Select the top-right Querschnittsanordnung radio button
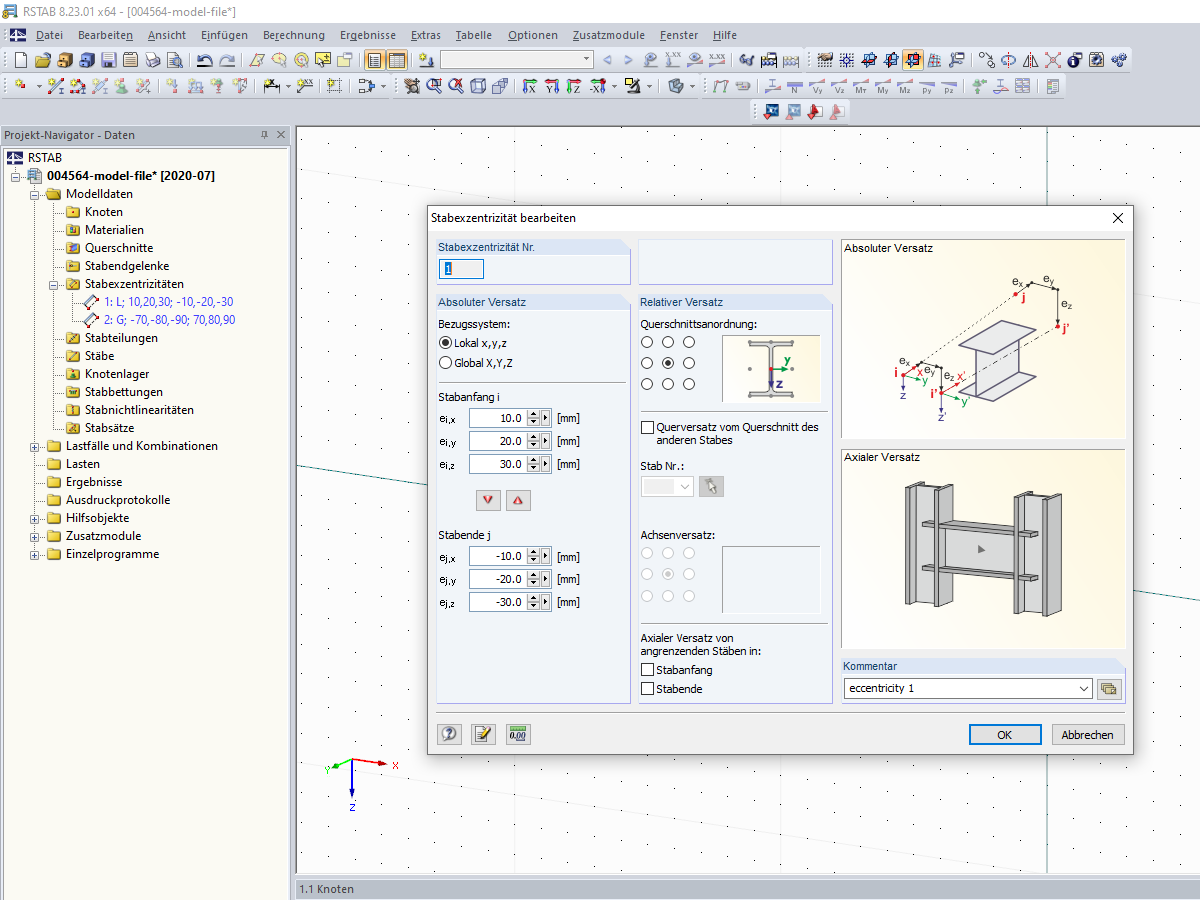Viewport: 1200px width, 900px height. (689, 342)
